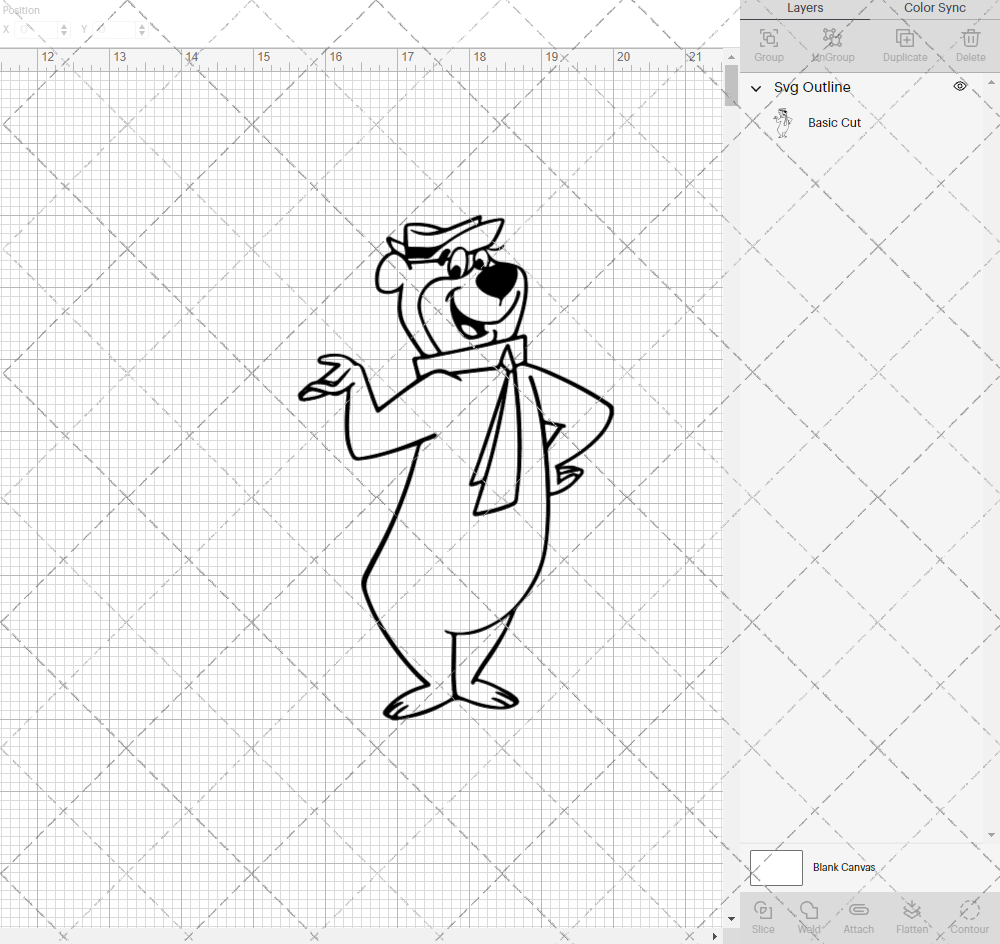This screenshot has height=944, width=1000.
Task: Open the Blank Canvas color swatch
Action: point(776,867)
